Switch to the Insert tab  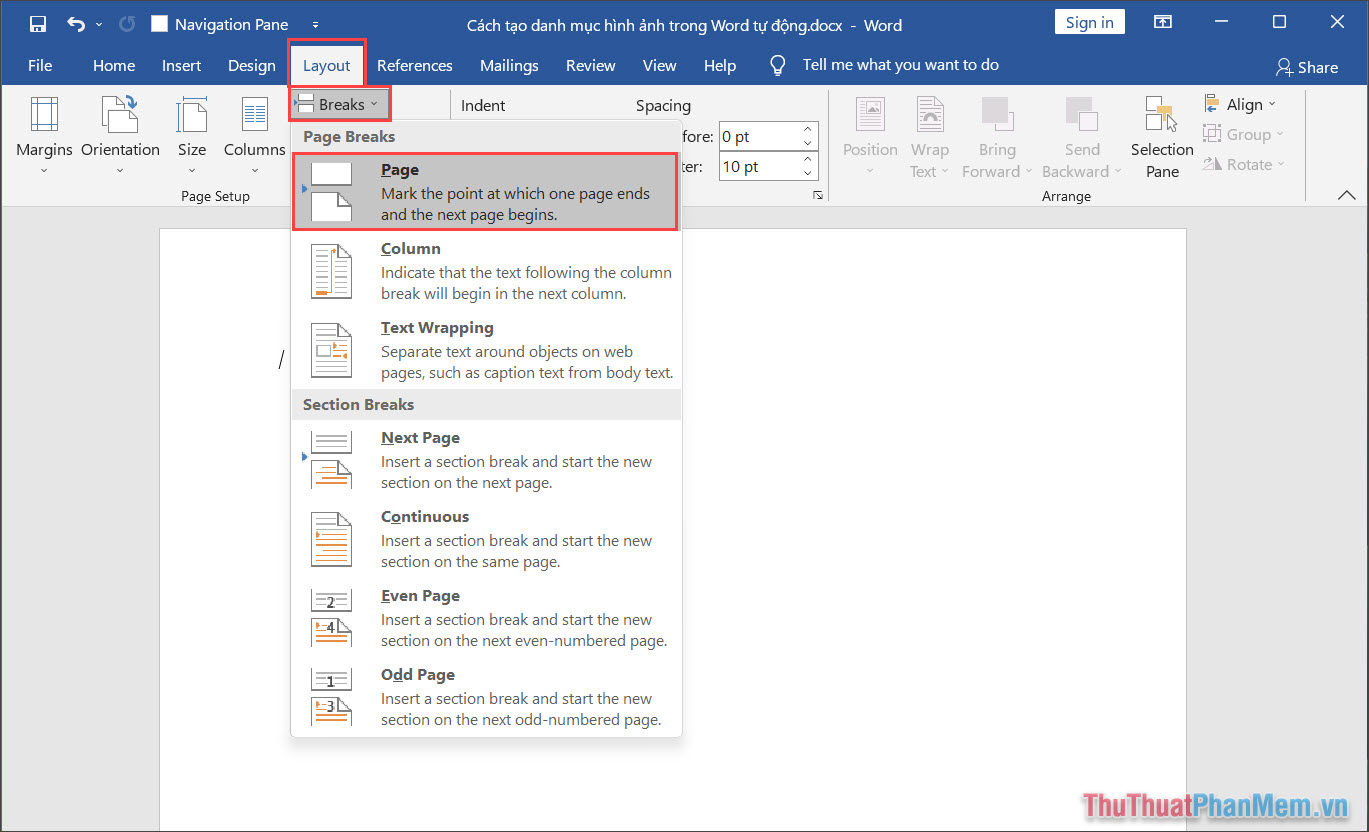click(x=181, y=65)
